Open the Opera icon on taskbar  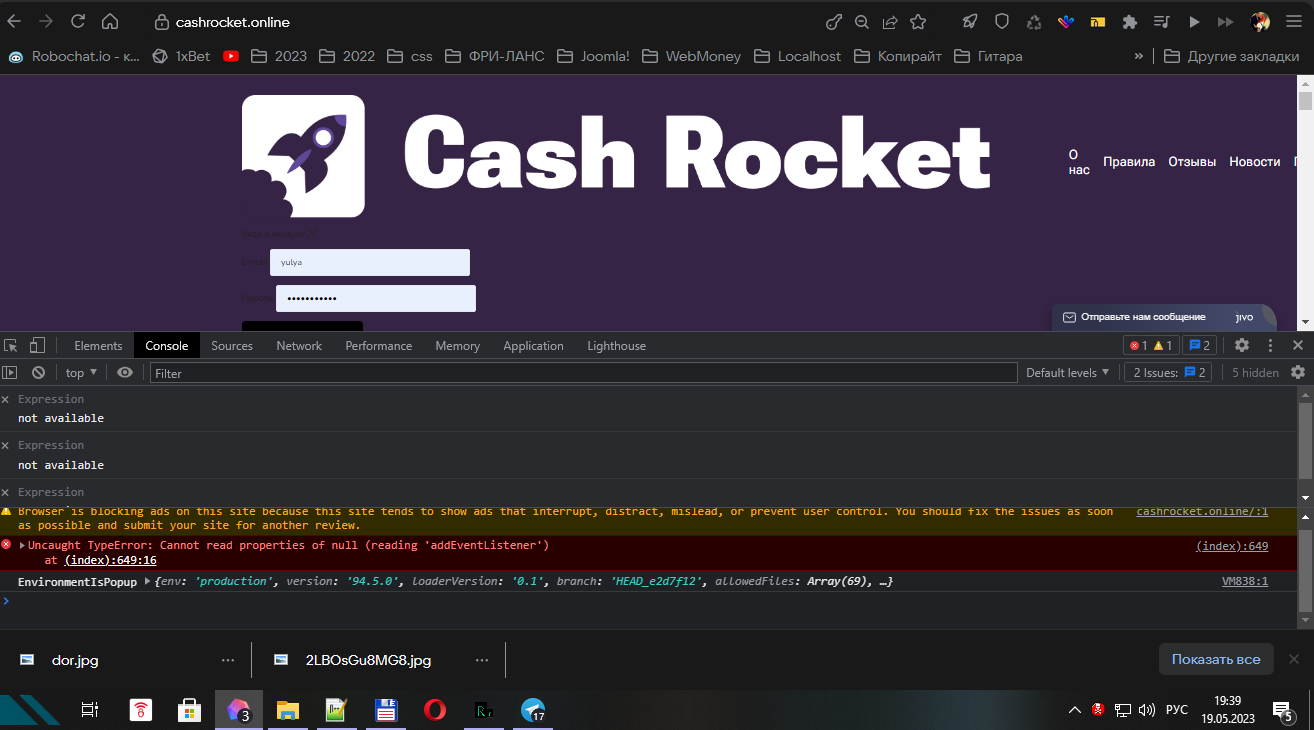click(435, 710)
